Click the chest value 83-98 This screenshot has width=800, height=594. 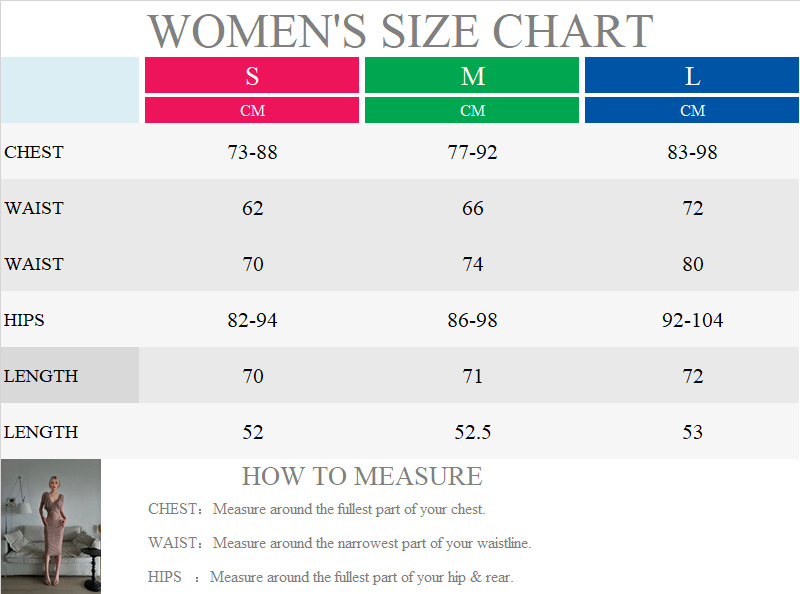692,153
